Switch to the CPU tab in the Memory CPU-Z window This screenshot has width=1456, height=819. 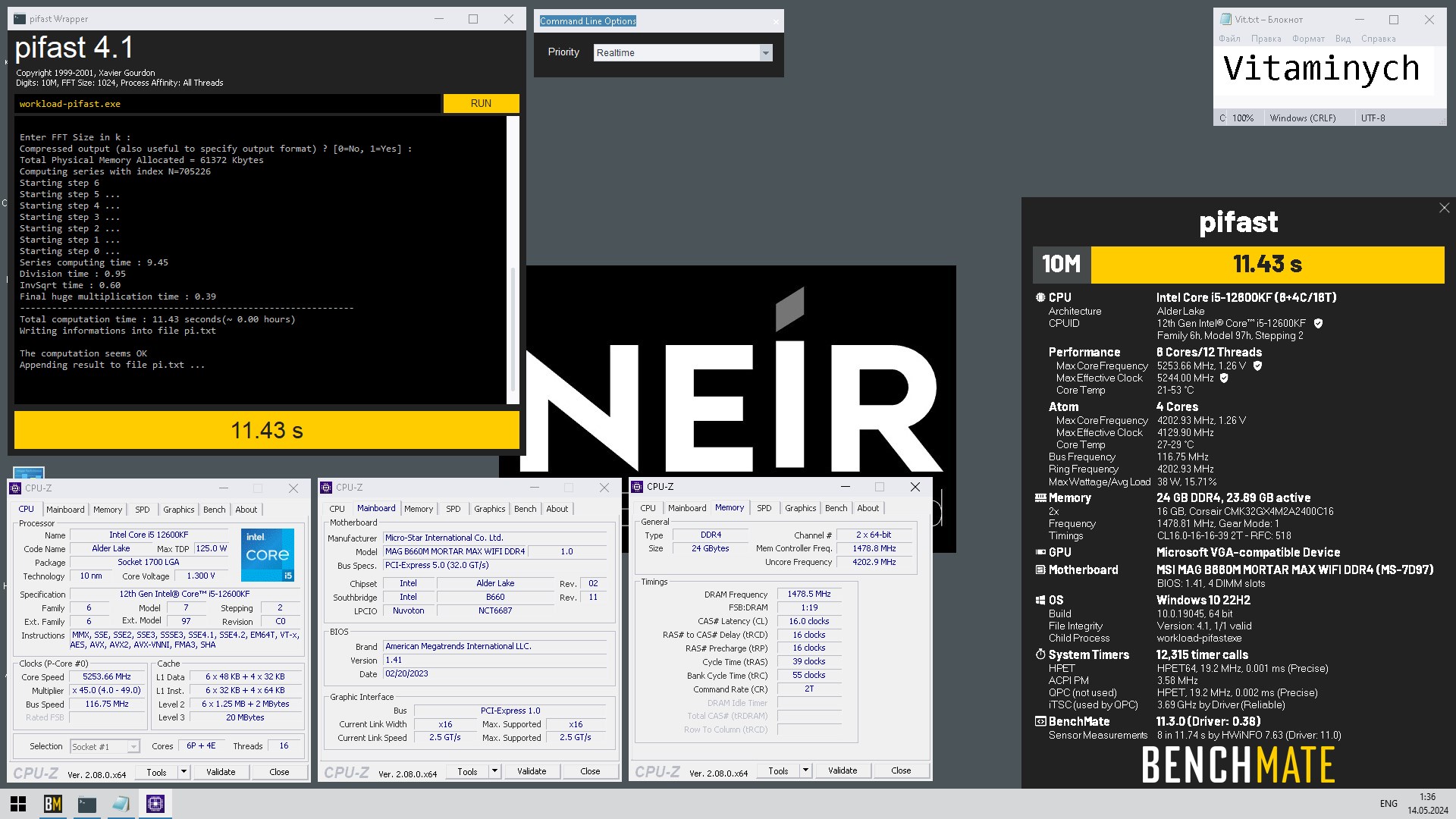pyautogui.click(x=648, y=508)
